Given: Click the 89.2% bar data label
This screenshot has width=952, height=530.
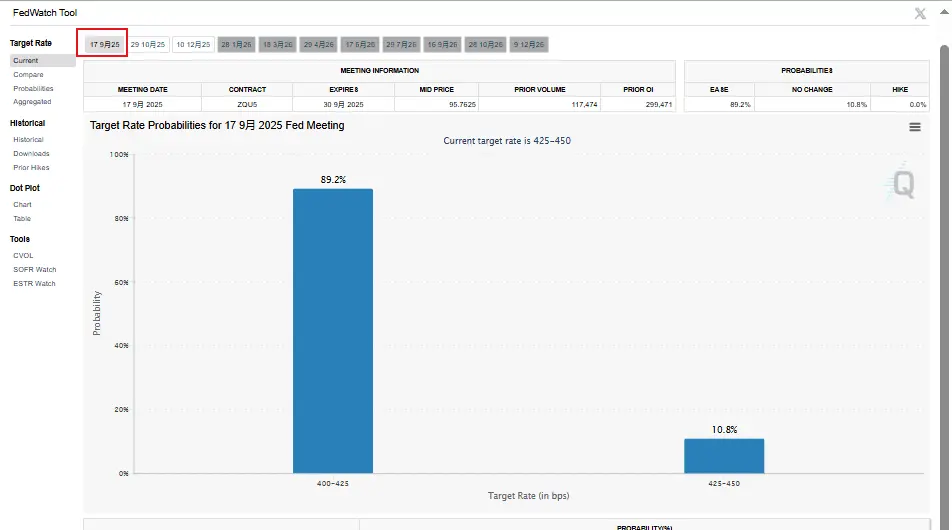Looking at the screenshot, I should click(333, 180).
